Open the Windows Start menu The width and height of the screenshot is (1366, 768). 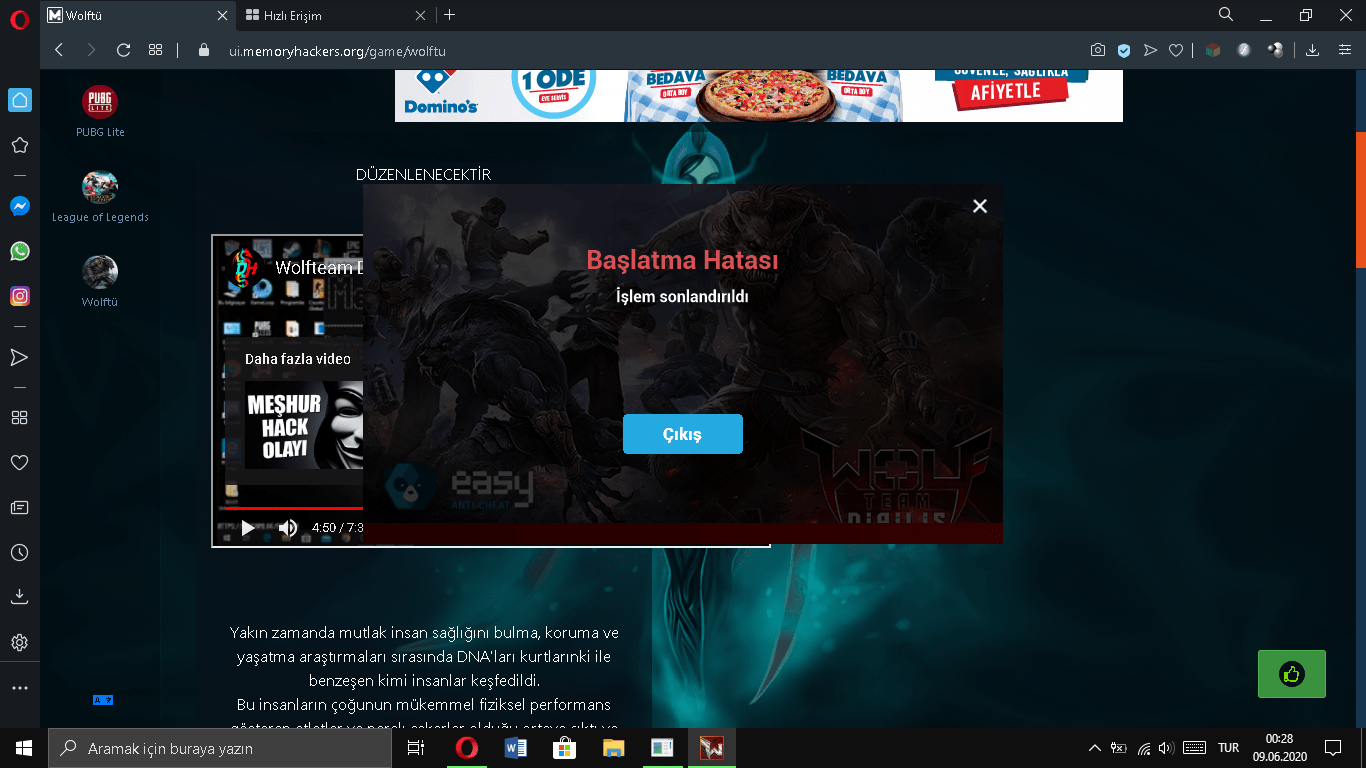[23, 748]
